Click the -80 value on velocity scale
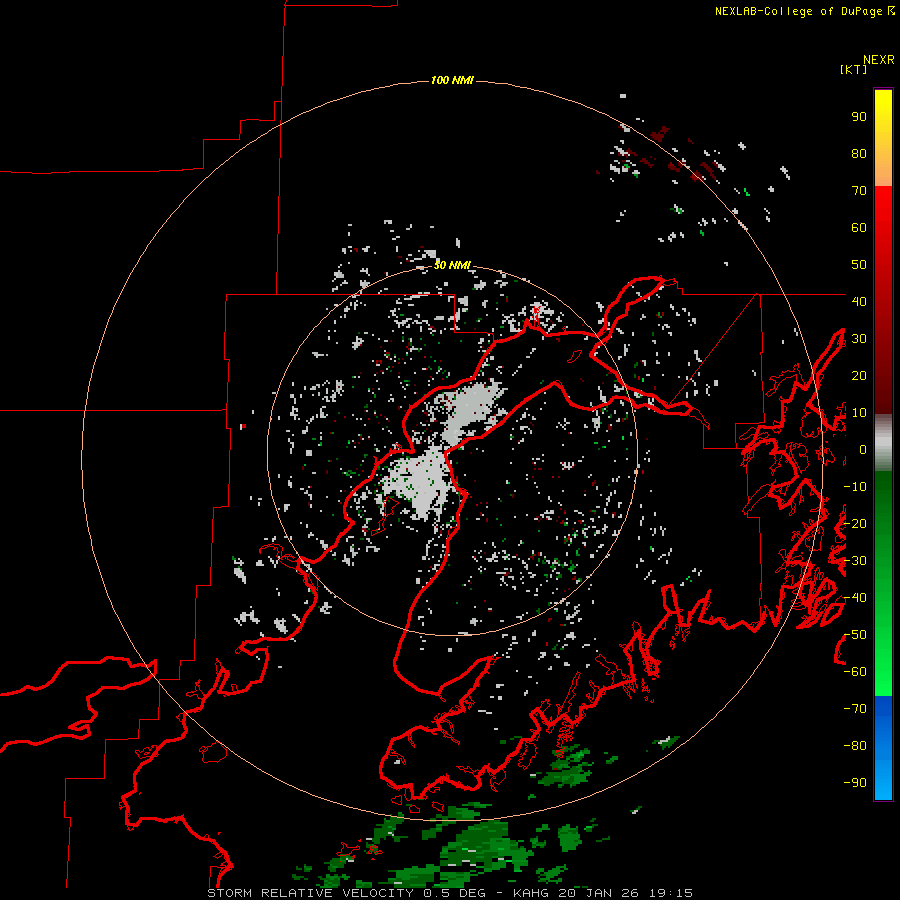The width and height of the screenshot is (900, 900). point(855,746)
